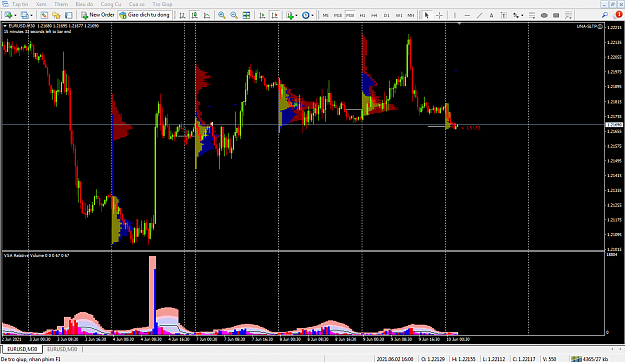Open the search magnifier icon
625x362 pixels.
tap(605, 15)
